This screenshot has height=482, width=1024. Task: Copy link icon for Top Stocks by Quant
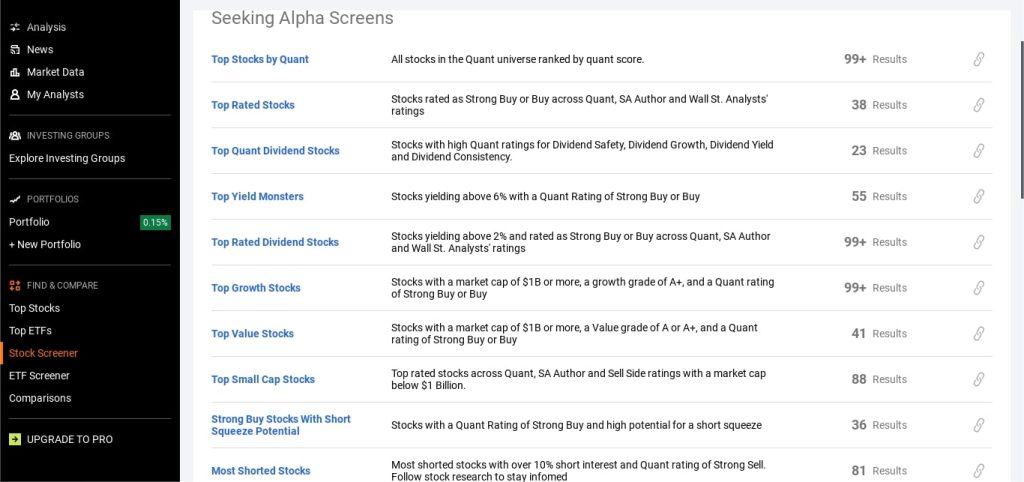[979, 59]
